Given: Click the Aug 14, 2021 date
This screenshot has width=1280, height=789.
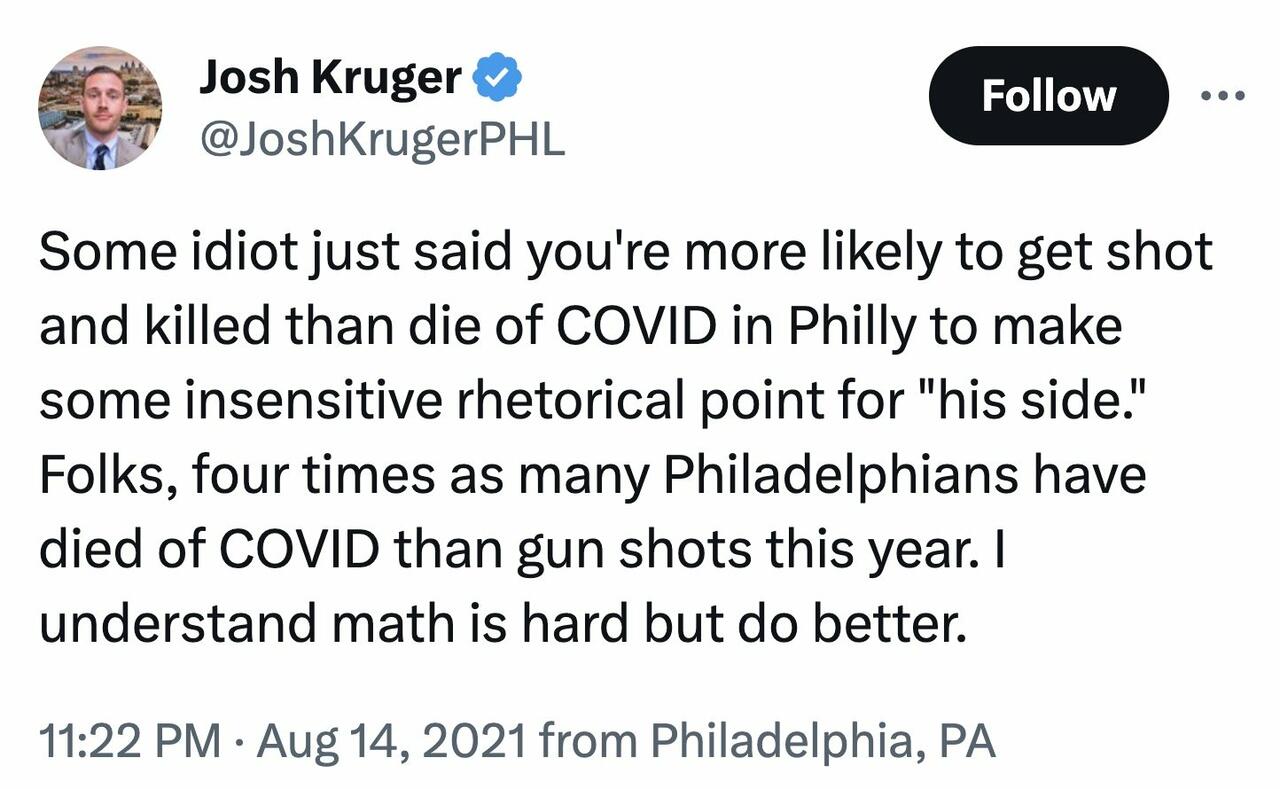Looking at the screenshot, I should click(390, 742).
